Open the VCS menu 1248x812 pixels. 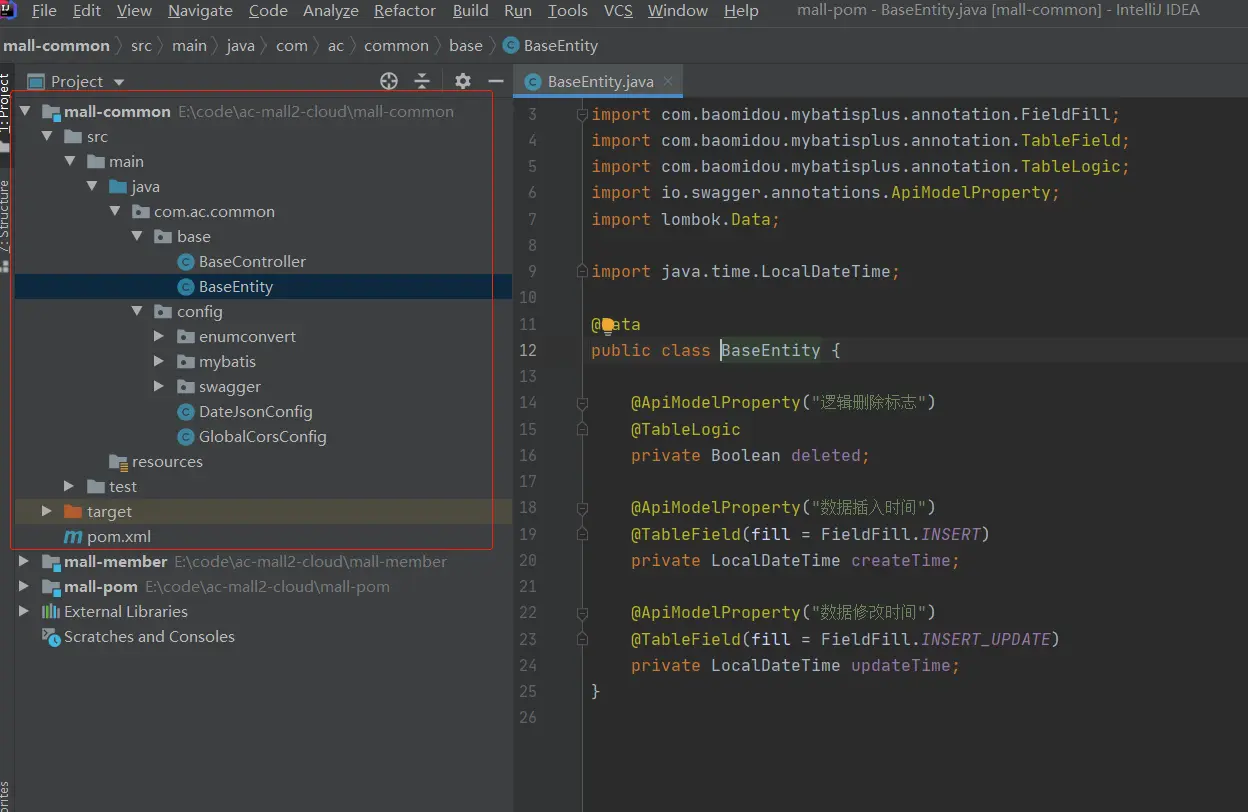[618, 11]
